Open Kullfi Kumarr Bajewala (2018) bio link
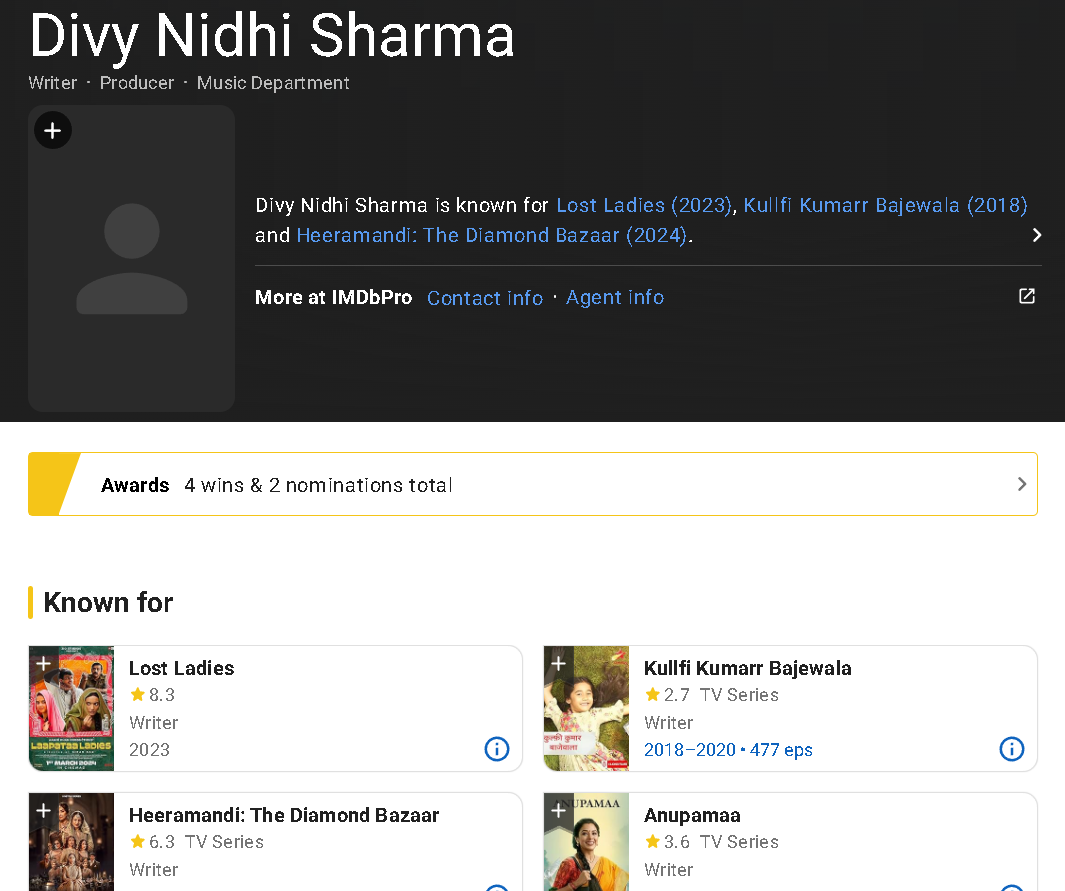Image resolution: width=1065 pixels, height=891 pixels. (x=885, y=205)
